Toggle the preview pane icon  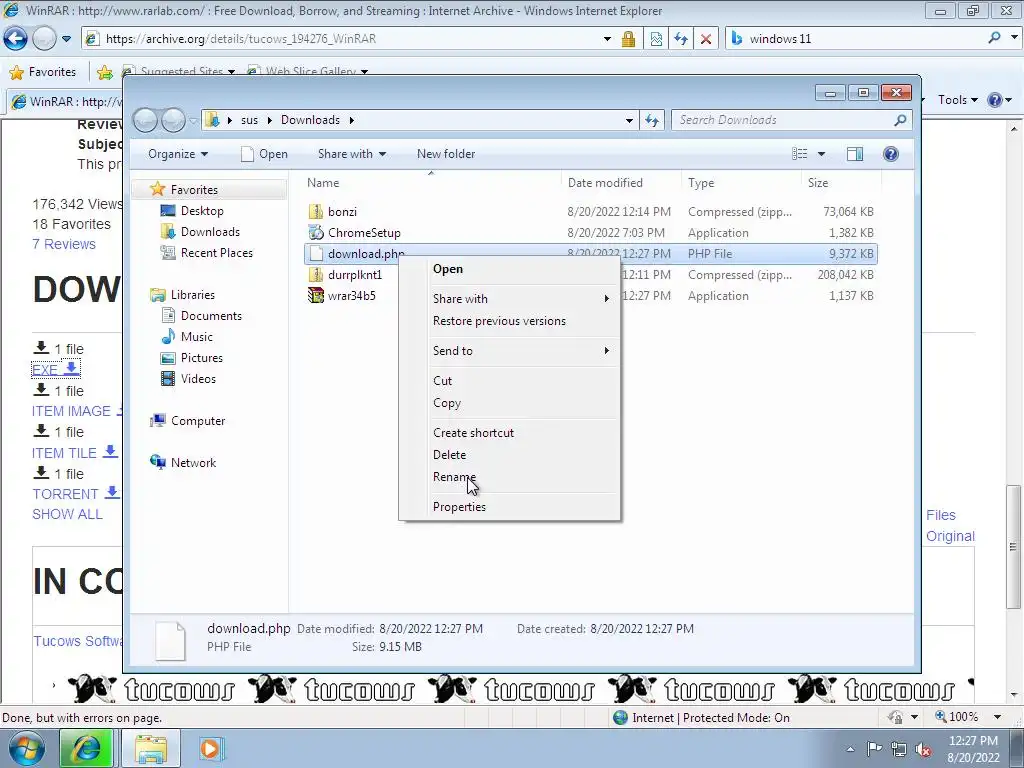(855, 154)
